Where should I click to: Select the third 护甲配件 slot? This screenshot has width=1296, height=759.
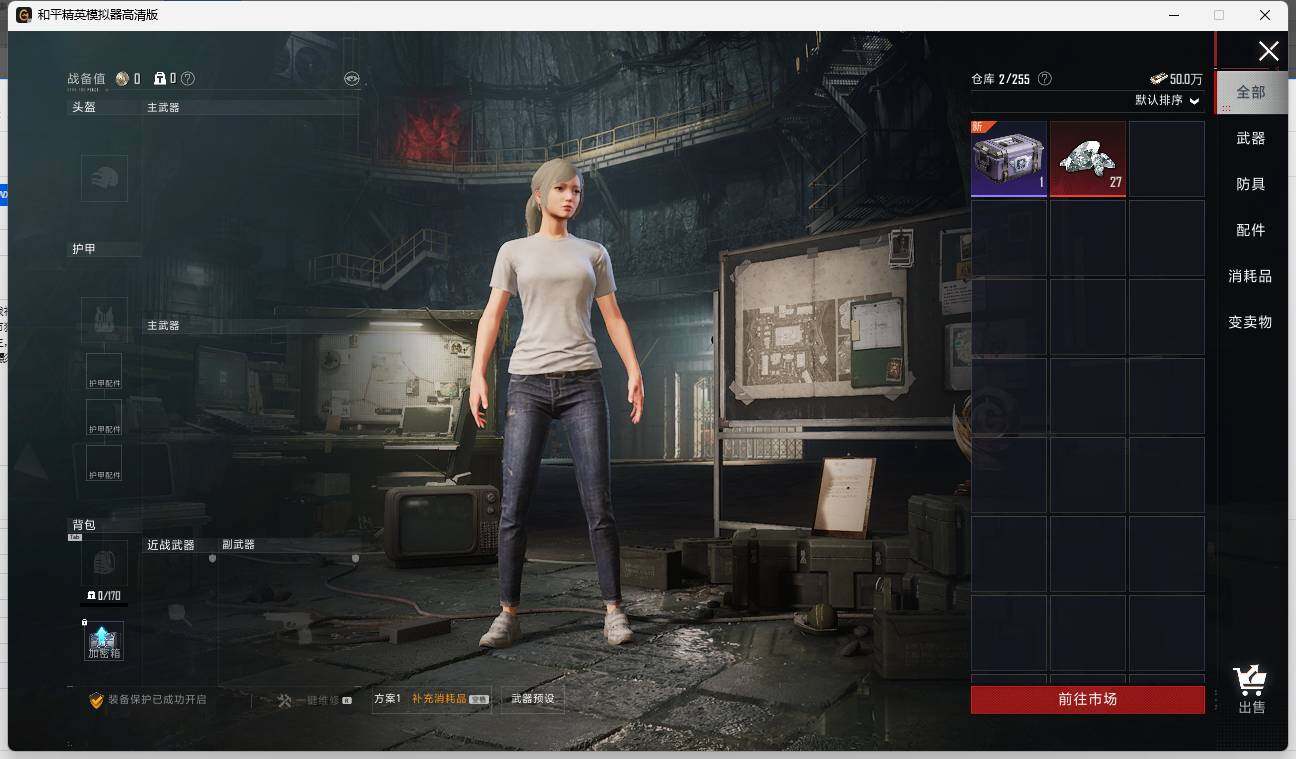[x=104, y=463]
